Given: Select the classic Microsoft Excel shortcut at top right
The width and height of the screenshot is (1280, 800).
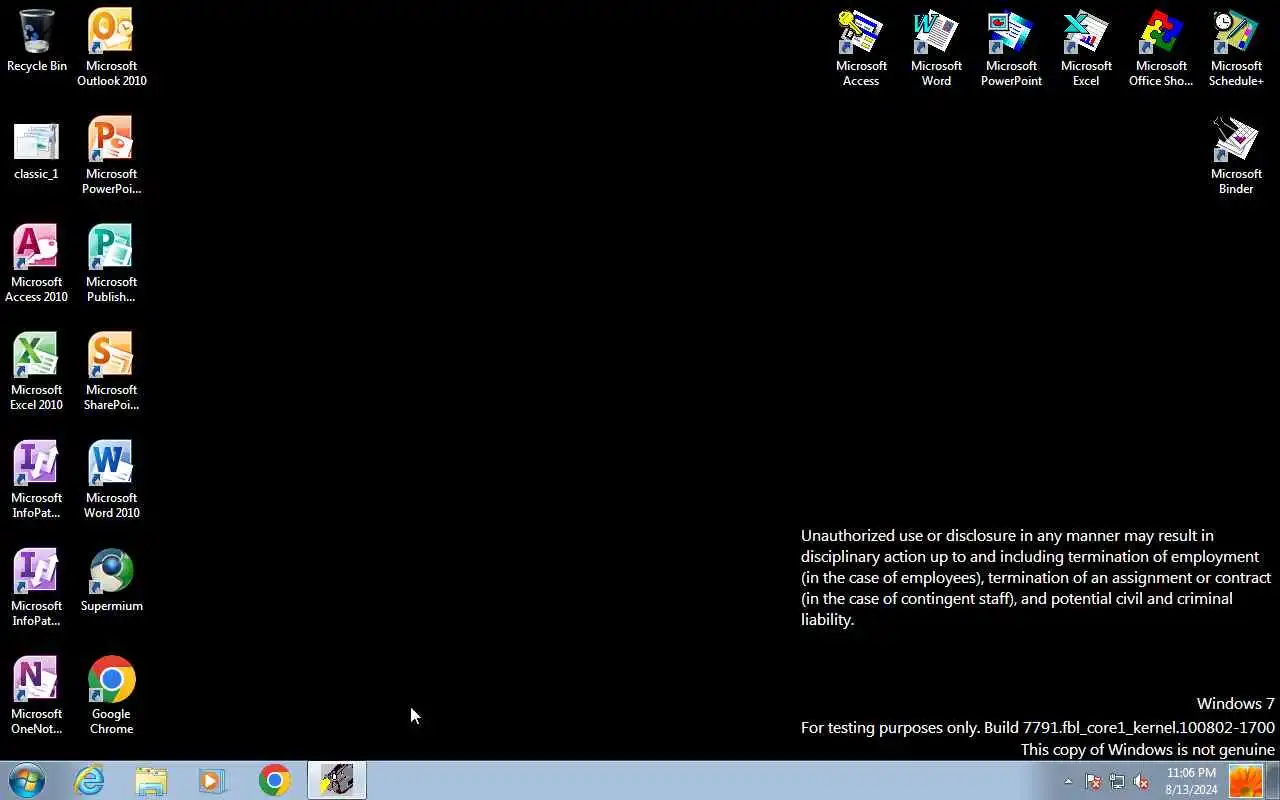Looking at the screenshot, I should pos(1086,47).
